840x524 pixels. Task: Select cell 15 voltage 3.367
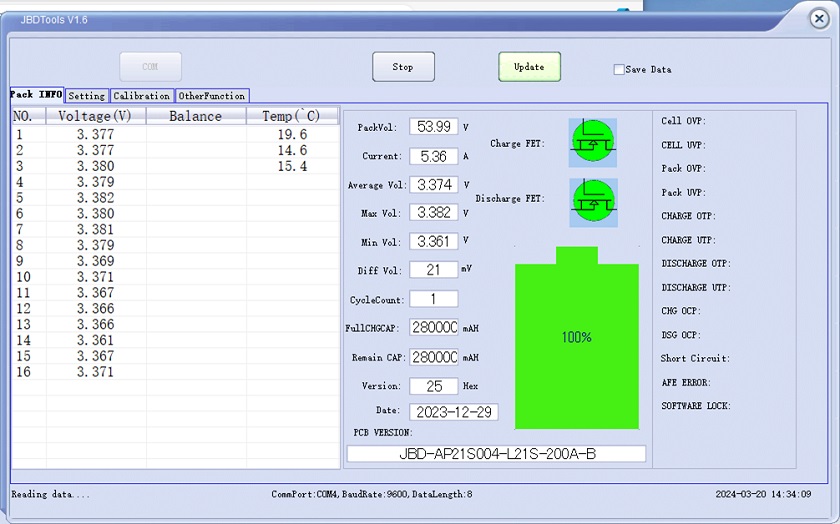[x=95, y=356]
